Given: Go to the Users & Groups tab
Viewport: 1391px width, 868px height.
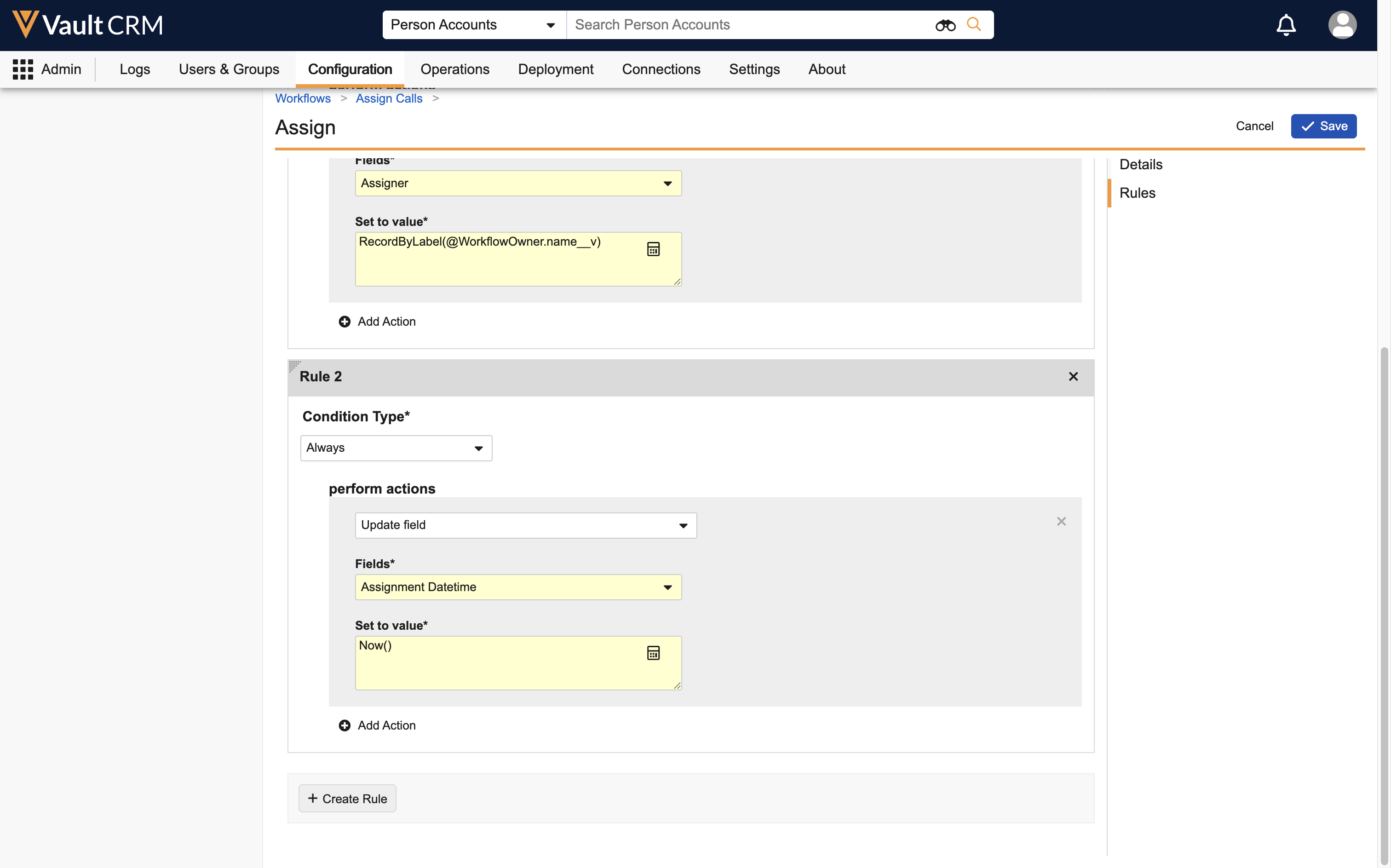Looking at the screenshot, I should [229, 69].
